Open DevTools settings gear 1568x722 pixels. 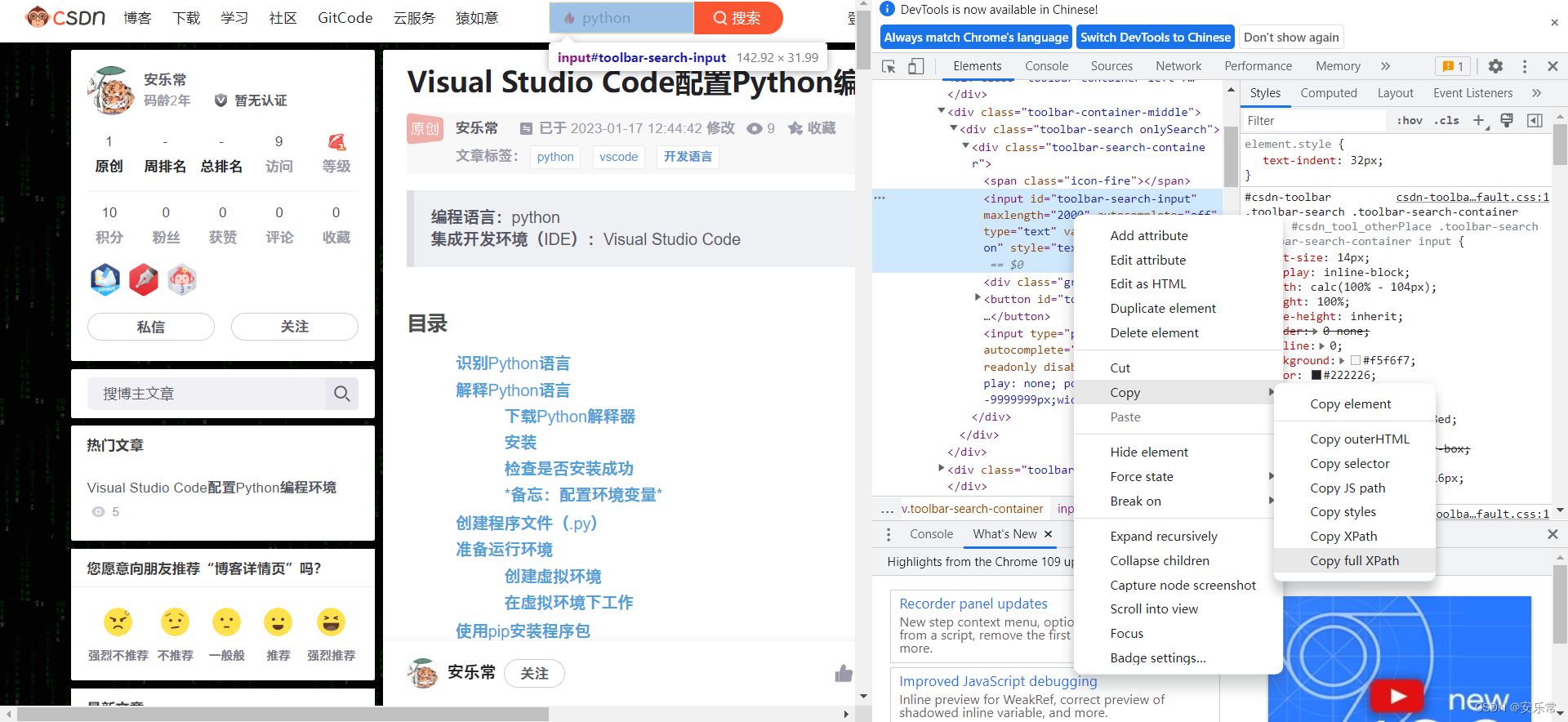point(1495,66)
